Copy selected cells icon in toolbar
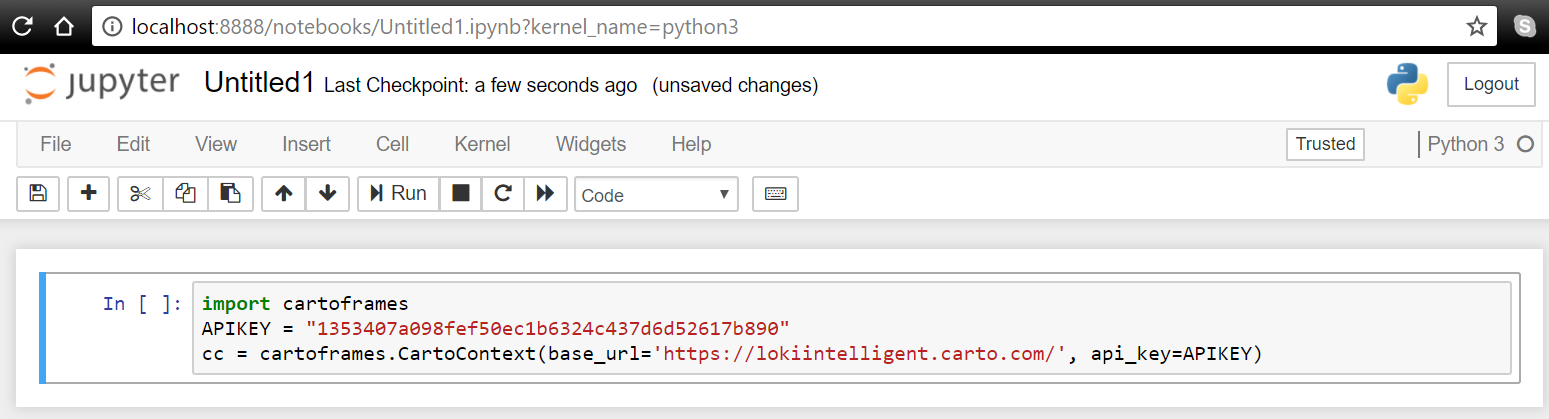This screenshot has height=419, width=1549. click(185, 194)
